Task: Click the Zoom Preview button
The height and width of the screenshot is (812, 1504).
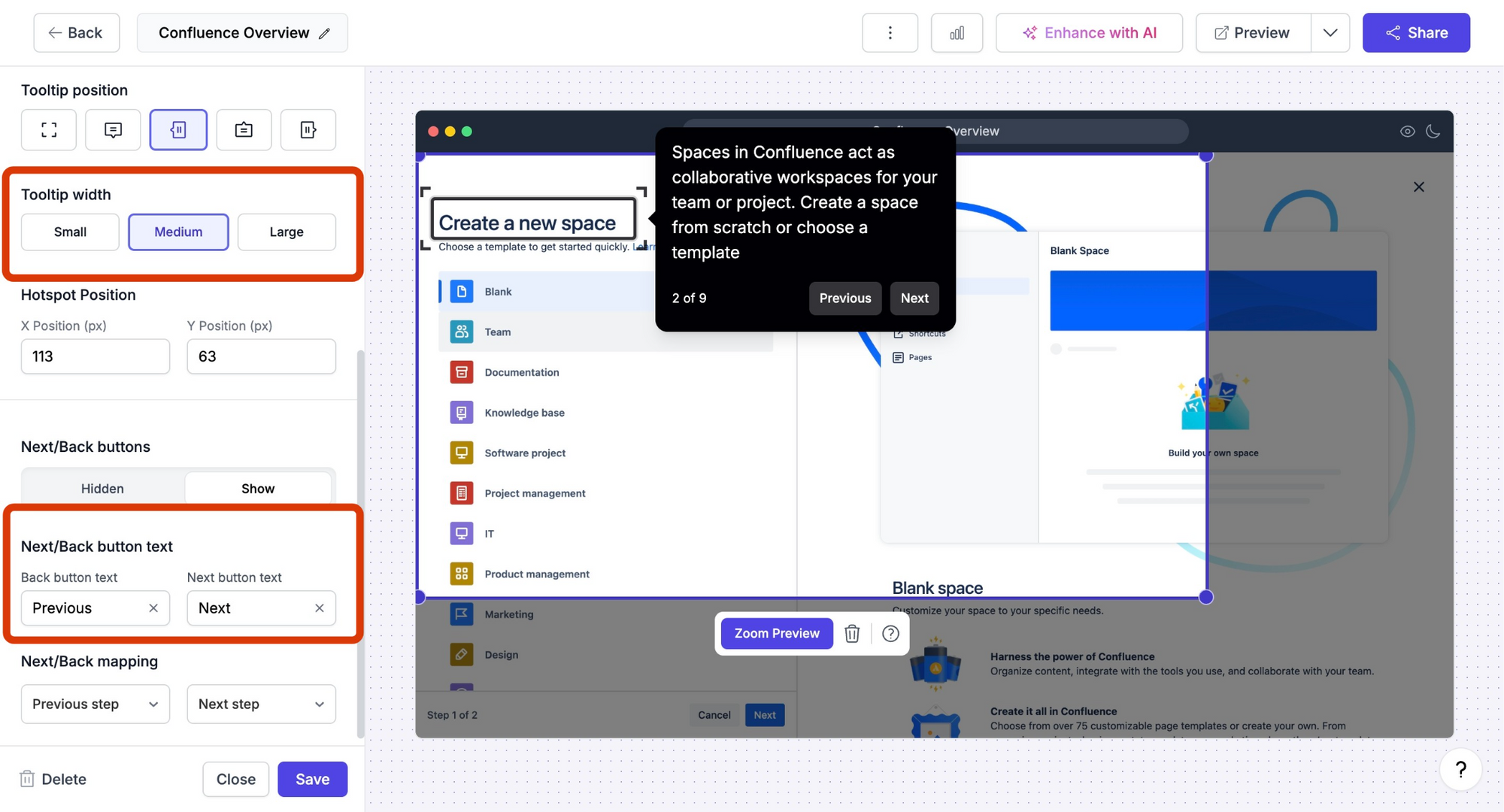Action: pyautogui.click(x=777, y=633)
